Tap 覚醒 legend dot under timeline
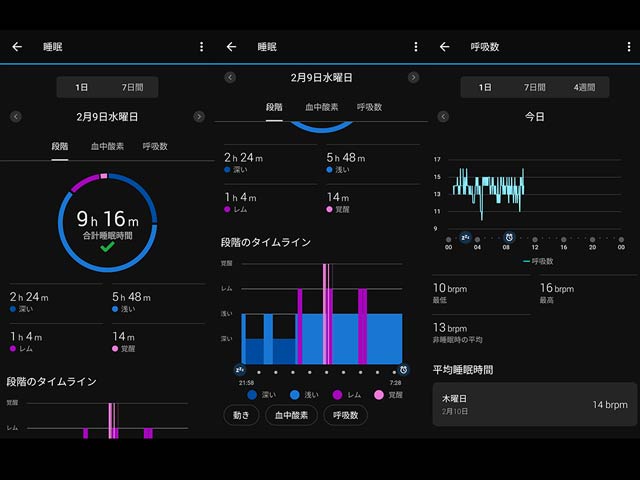Image resolution: width=640 pixels, height=480 pixels. (x=379, y=395)
